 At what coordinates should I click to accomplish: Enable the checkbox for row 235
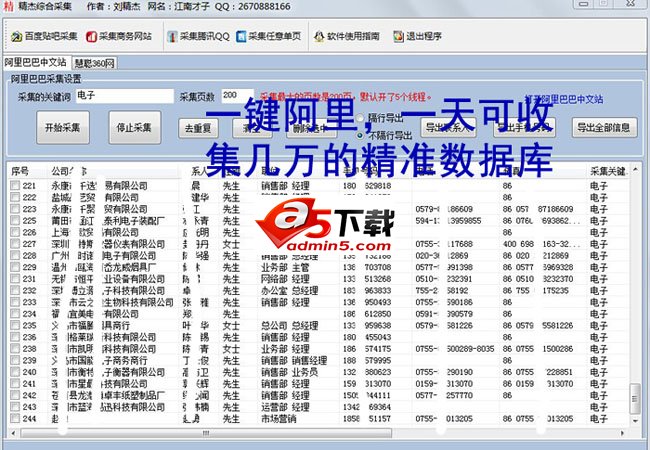15,325
